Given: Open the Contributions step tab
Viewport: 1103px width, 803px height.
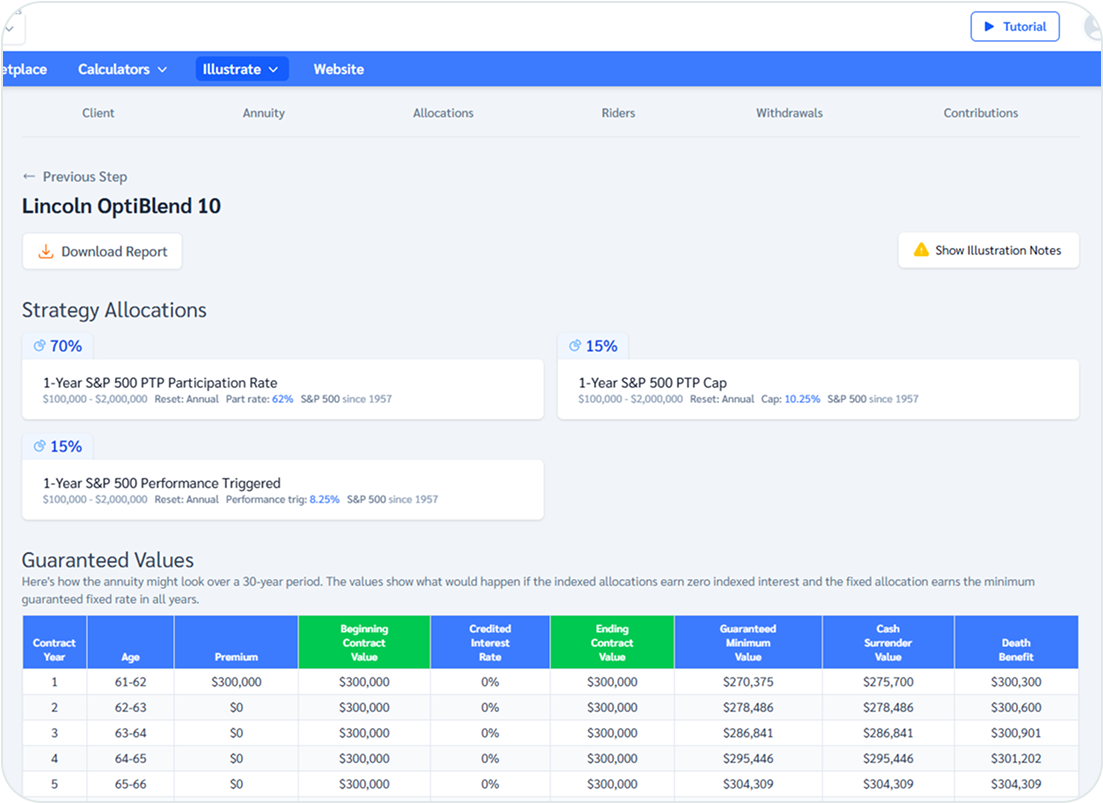Looking at the screenshot, I should click(x=981, y=113).
